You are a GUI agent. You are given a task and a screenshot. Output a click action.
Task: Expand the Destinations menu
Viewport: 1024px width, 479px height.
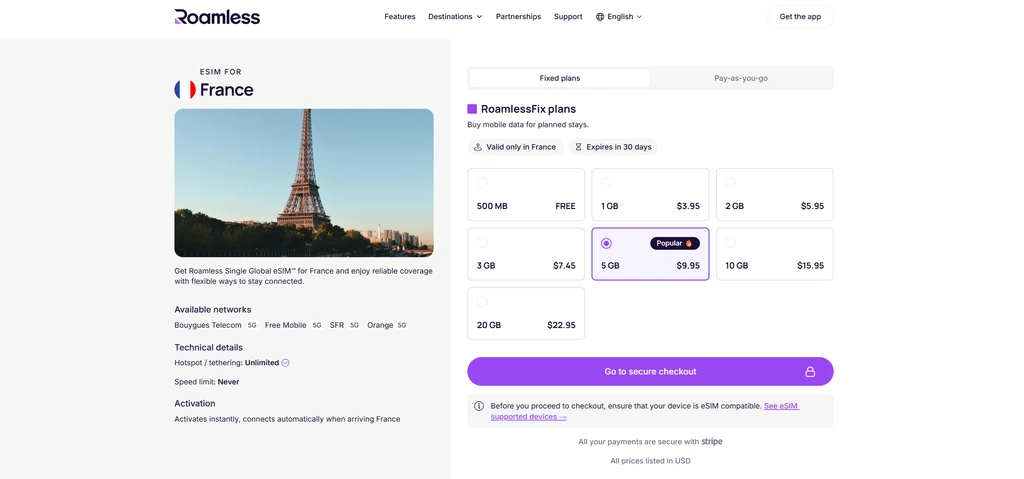tap(455, 16)
